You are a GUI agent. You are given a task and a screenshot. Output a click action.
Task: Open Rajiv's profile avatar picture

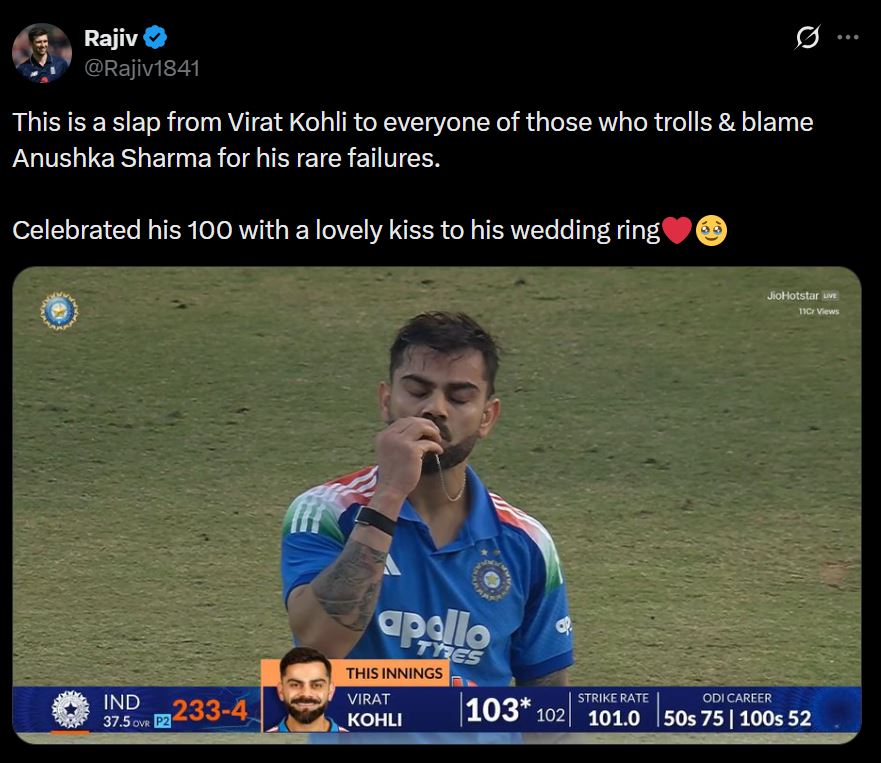click(x=42, y=53)
